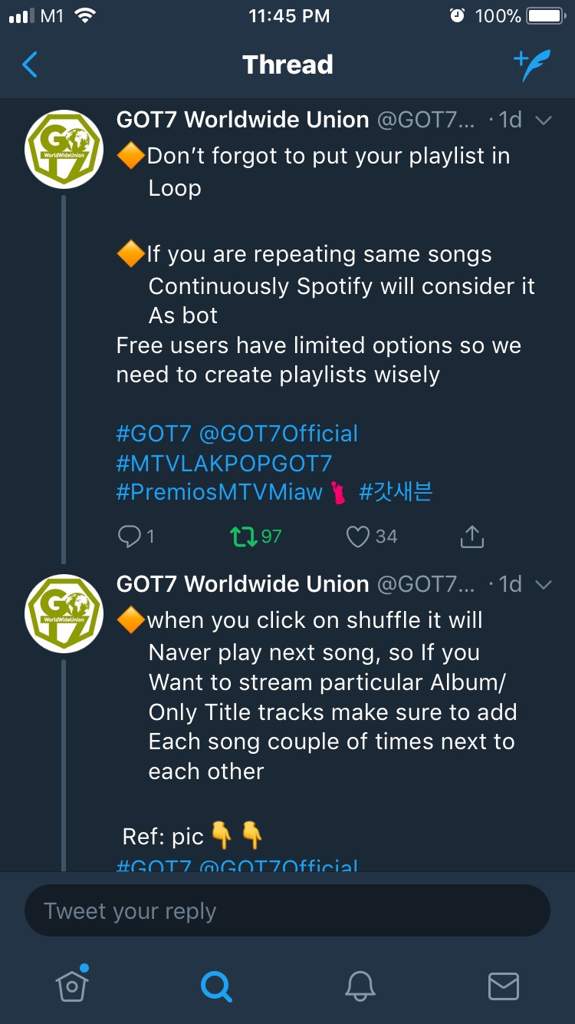
Task: Open first GOT7 Worldwide Union avatar
Action: (63, 150)
